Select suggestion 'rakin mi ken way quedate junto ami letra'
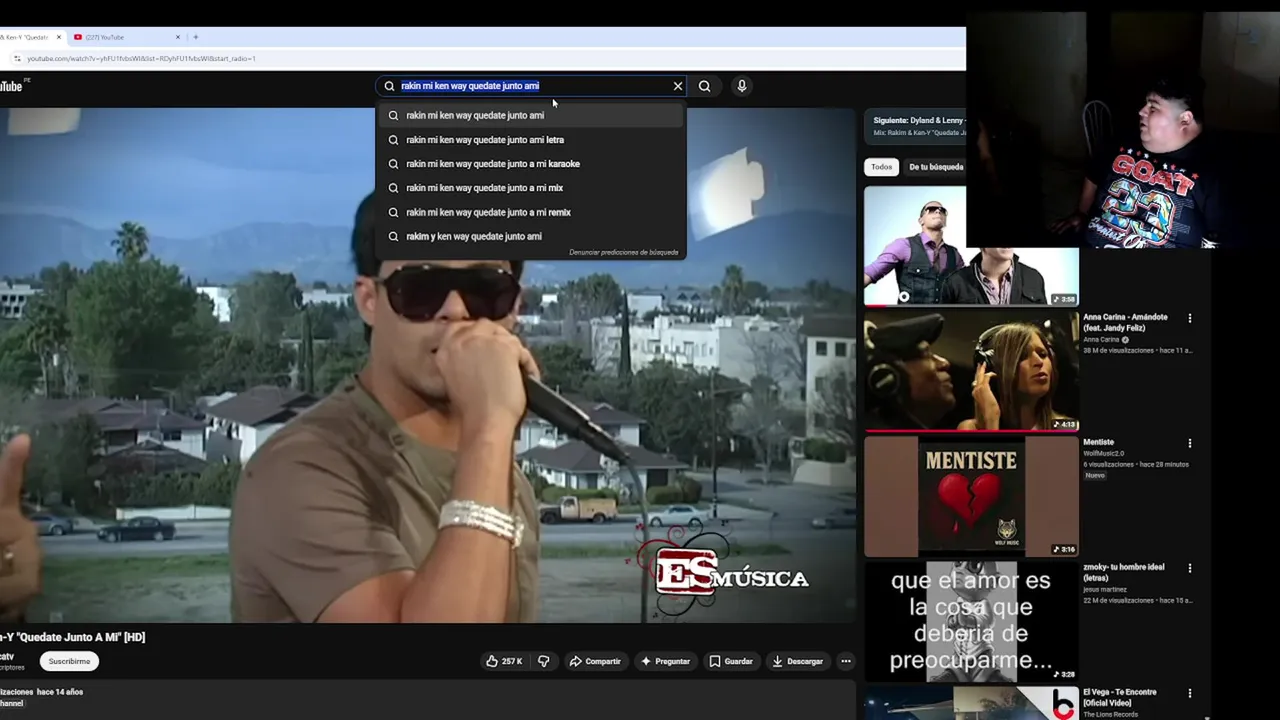 tap(531, 140)
